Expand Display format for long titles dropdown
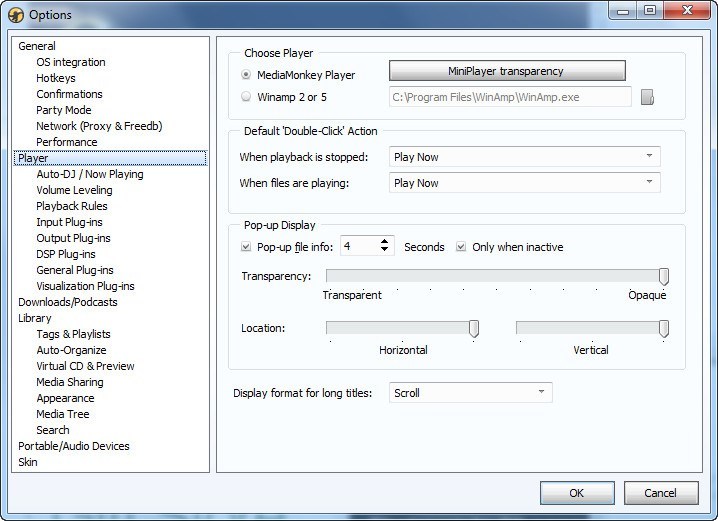Screen dimensions: 718x521 (470, 393)
